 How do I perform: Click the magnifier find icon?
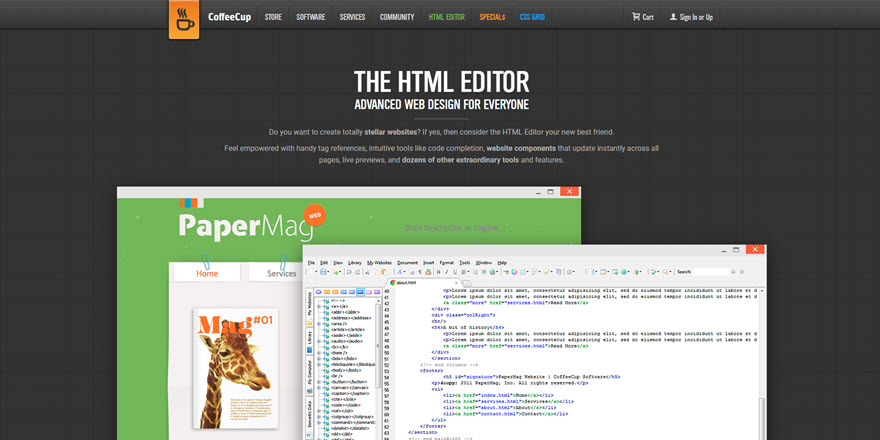click(666, 272)
